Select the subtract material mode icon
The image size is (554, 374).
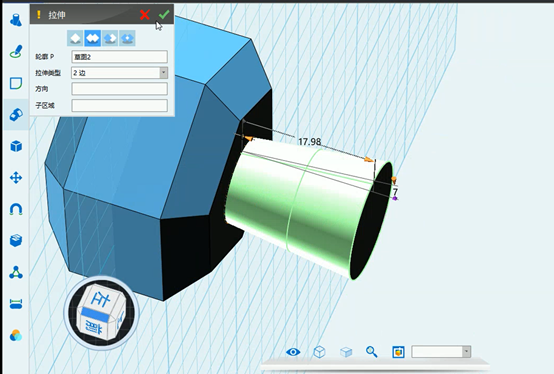110,38
